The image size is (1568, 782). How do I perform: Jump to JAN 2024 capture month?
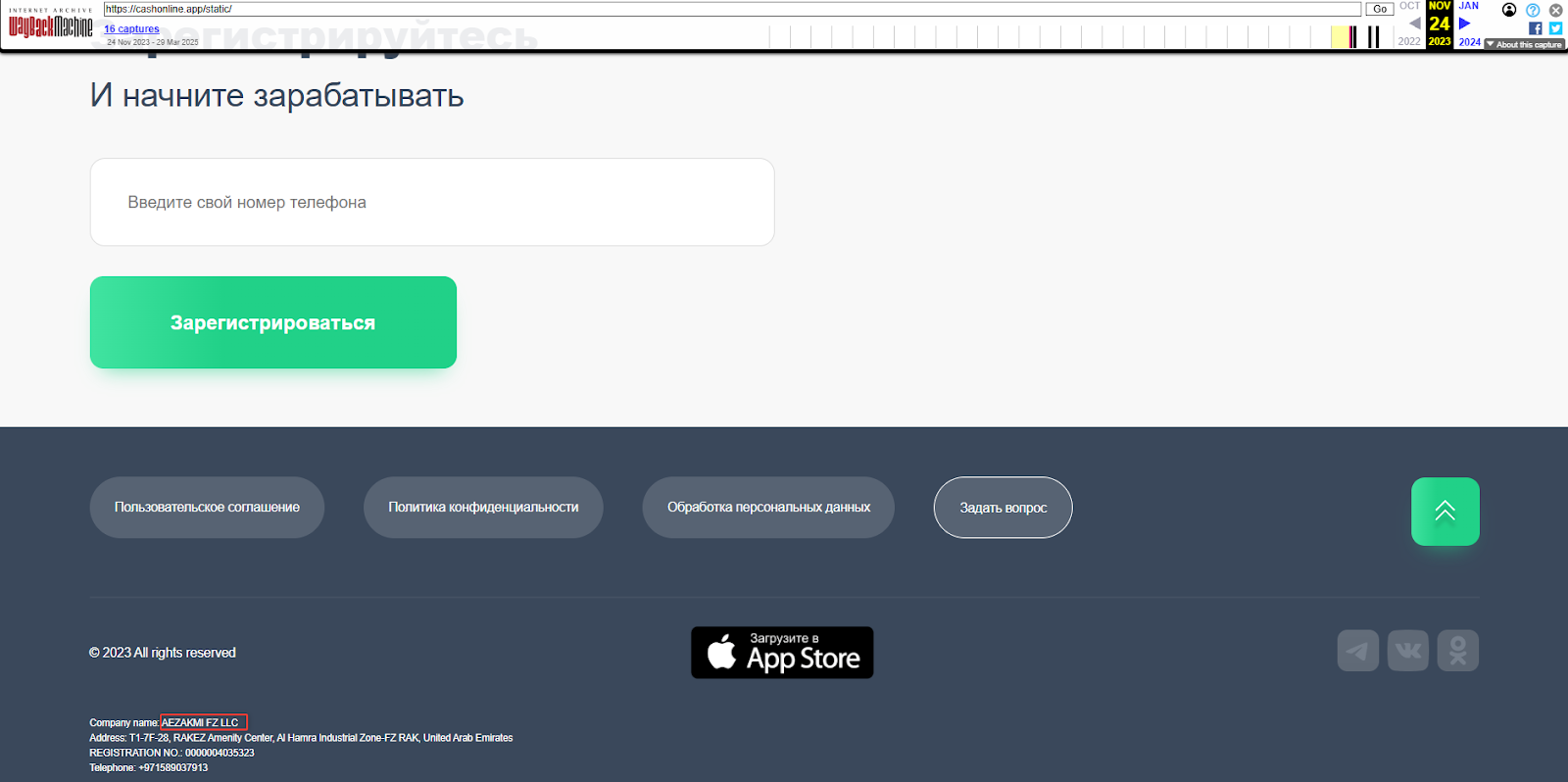point(1468,6)
